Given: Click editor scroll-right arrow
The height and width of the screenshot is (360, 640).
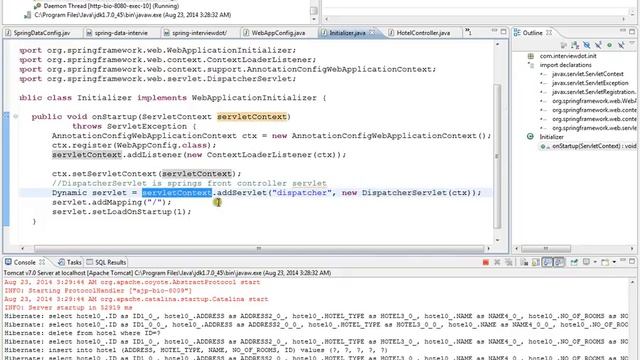Looking at the screenshot, I should (x=489, y=248).
